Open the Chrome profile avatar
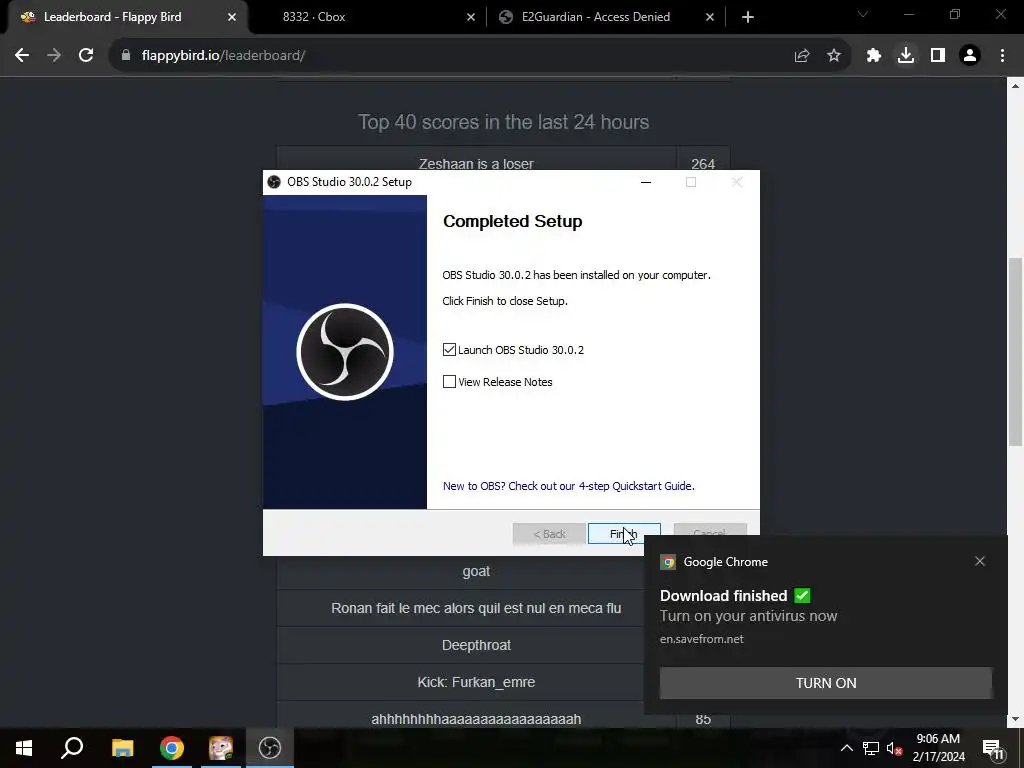This screenshot has width=1024, height=768. point(970,56)
